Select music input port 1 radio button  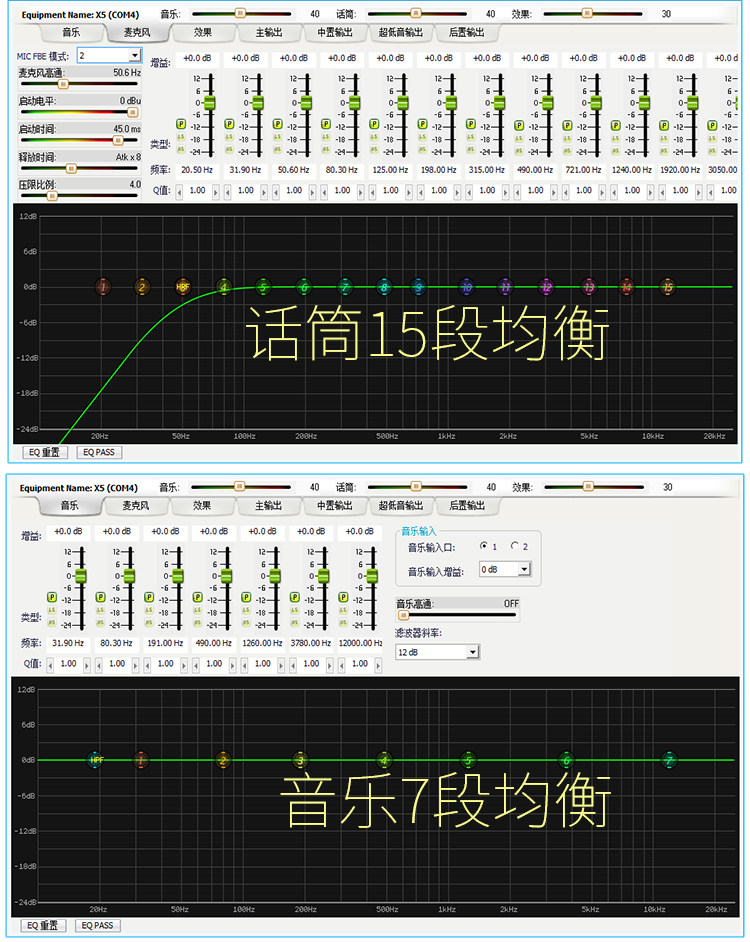click(484, 545)
